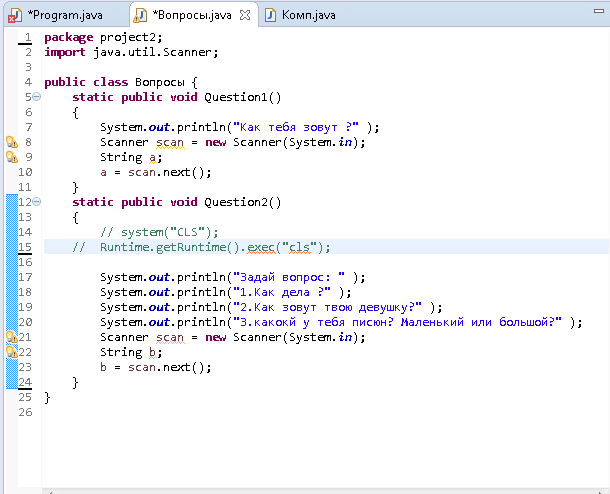Click the comment // system("CLS");

pos(159,232)
